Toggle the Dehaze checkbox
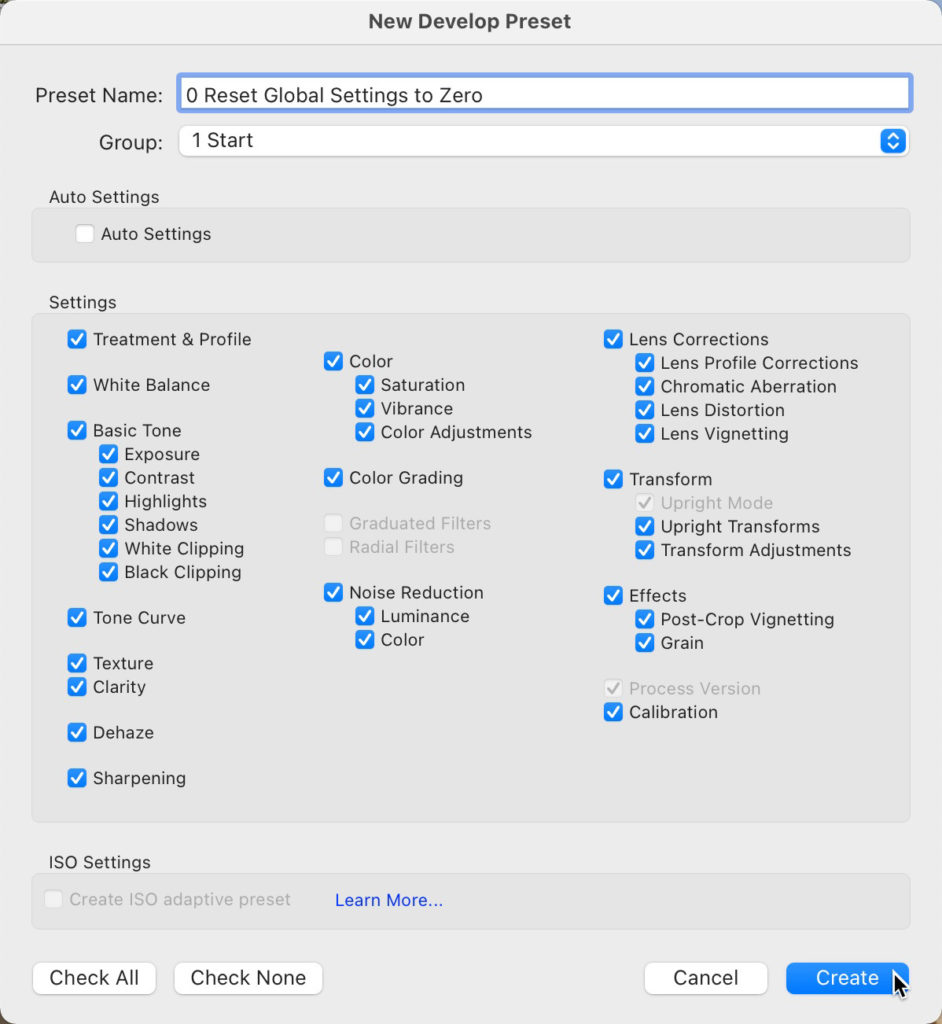 coord(77,733)
